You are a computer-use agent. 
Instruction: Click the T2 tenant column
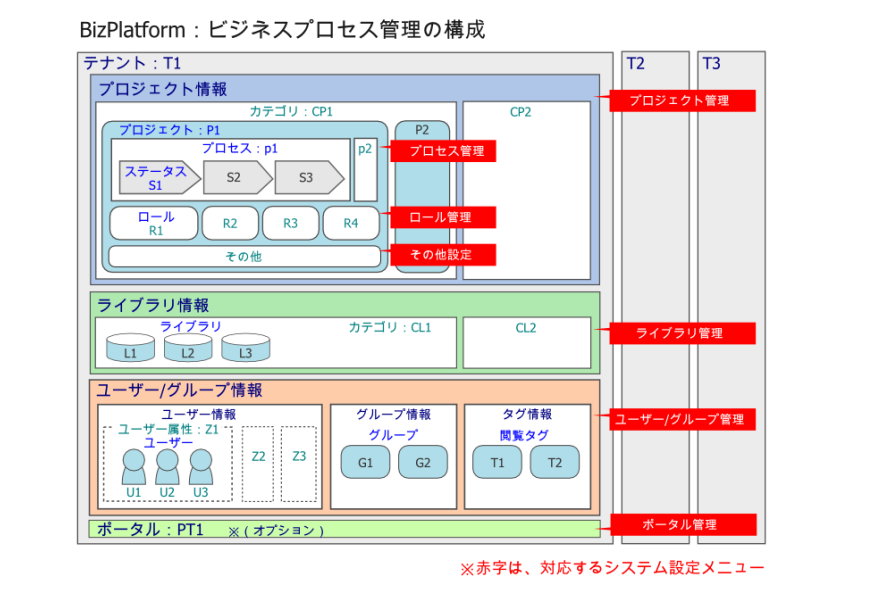tap(656, 298)
